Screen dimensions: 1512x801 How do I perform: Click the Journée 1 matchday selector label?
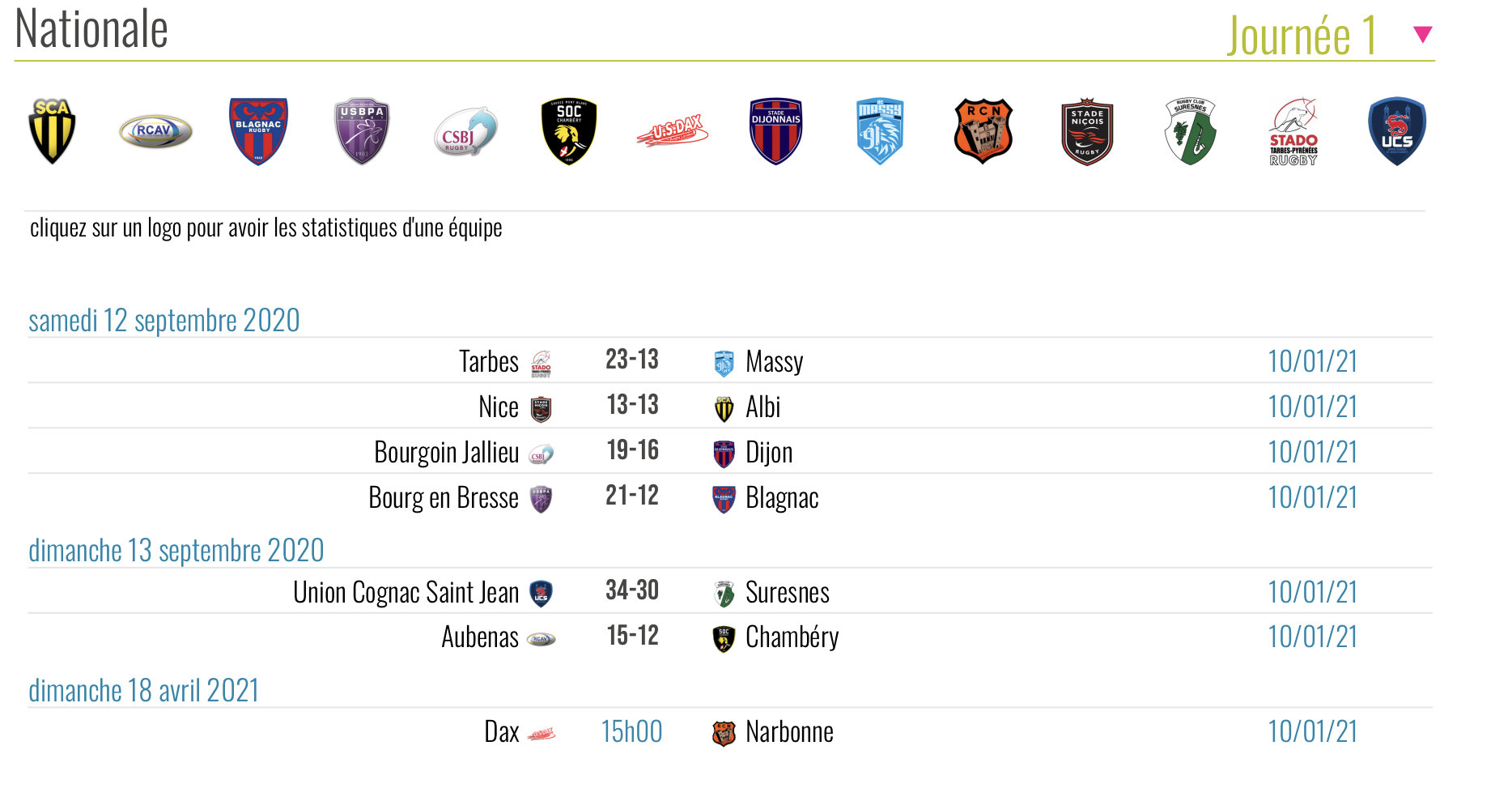(1301, 36)
